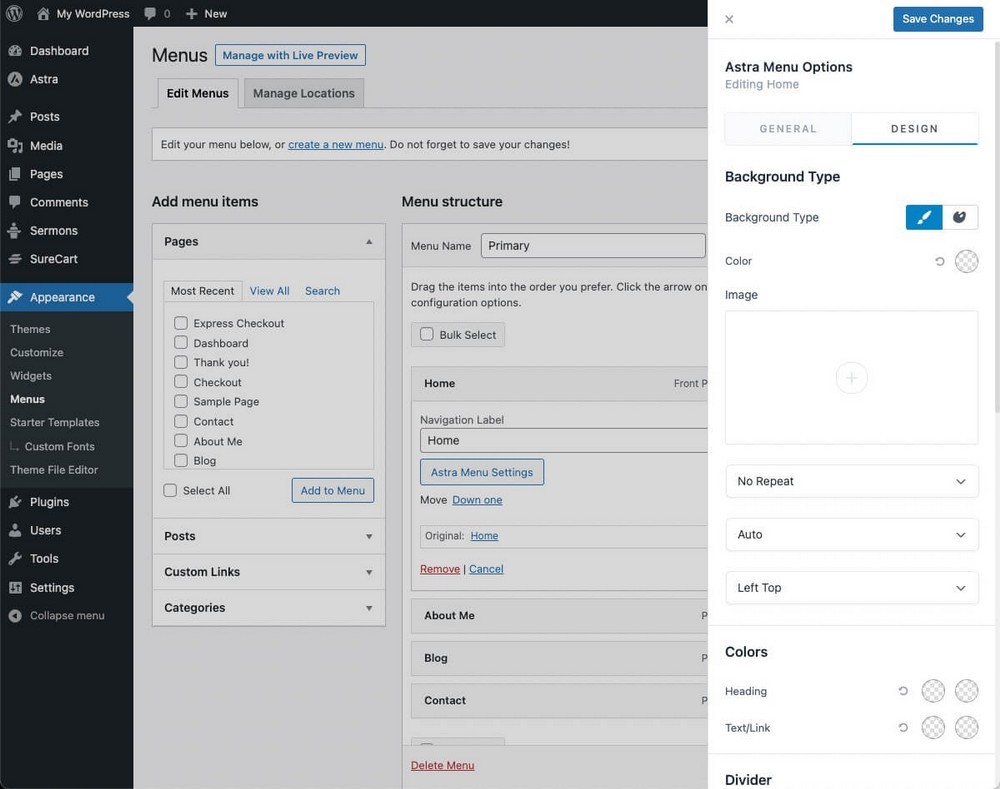Click the SureCart icon in sidebar
This screenshot has width=1000, height=789.
(x=15, y=259)
